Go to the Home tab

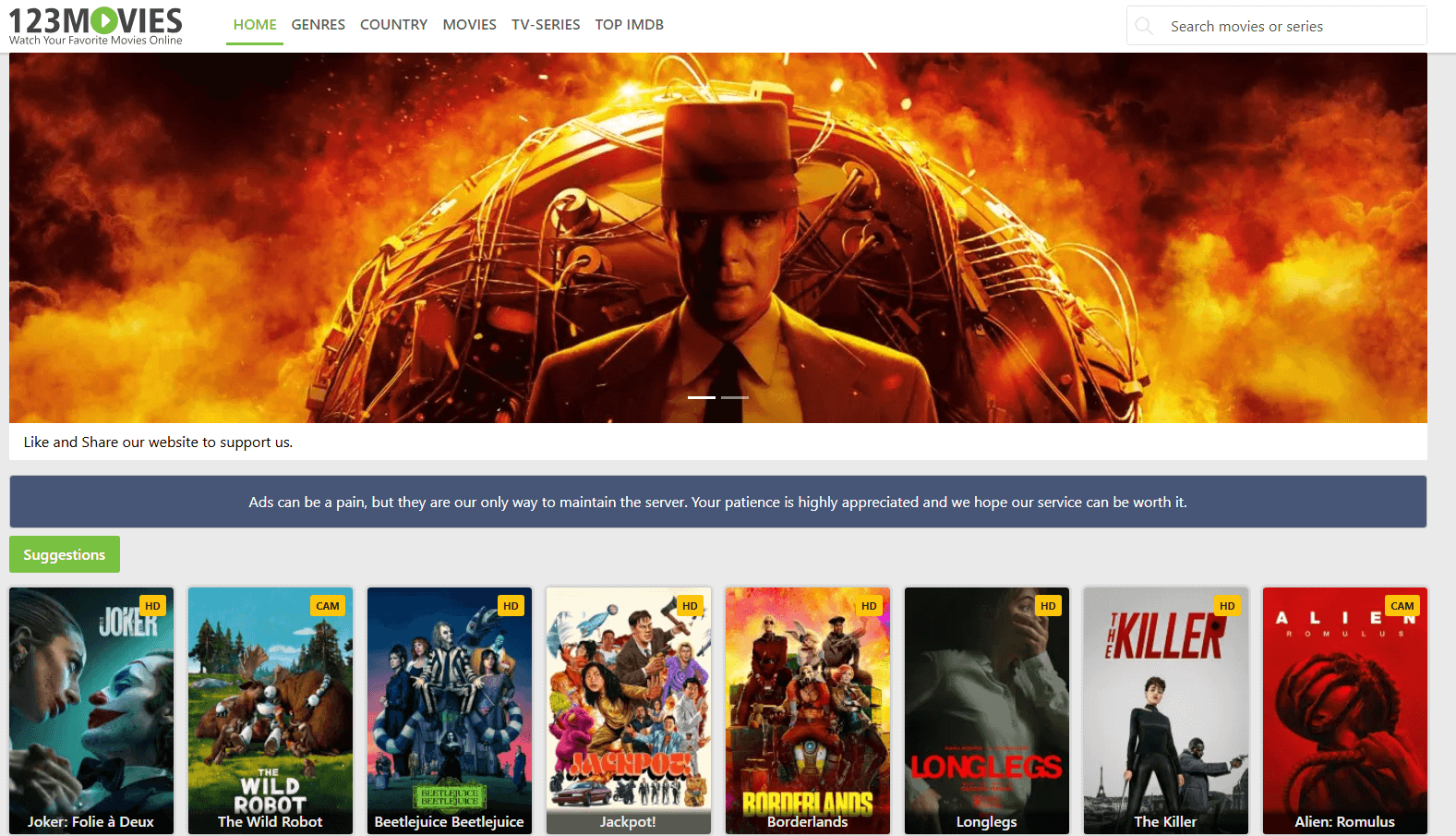[x=255, y=25]
